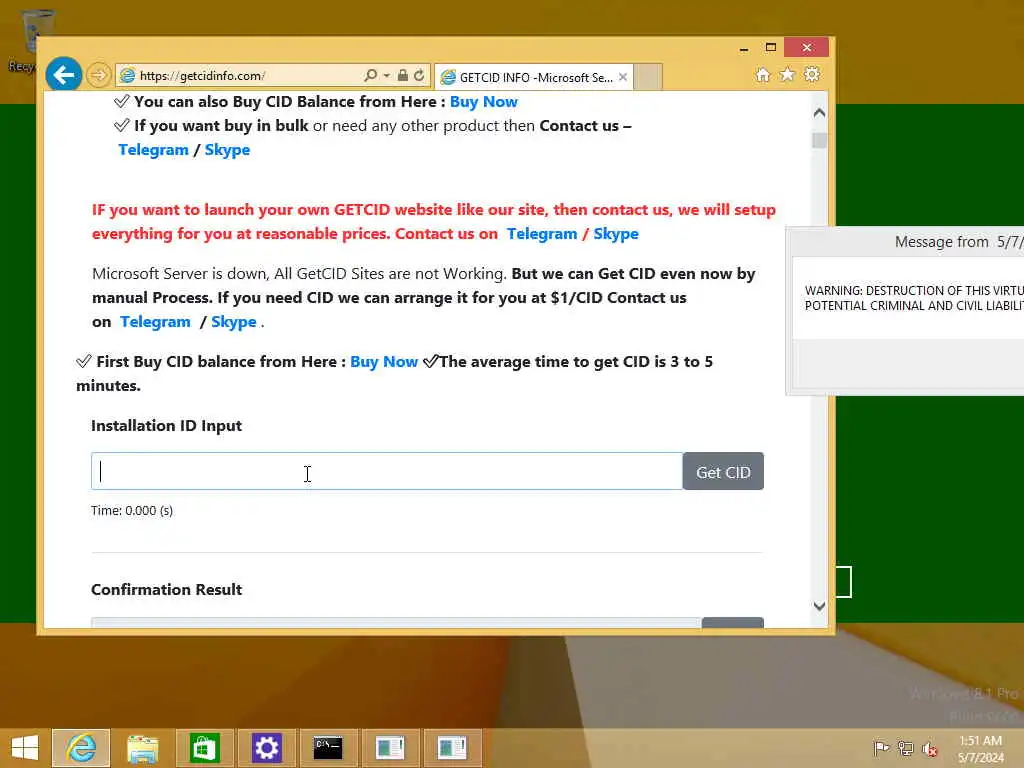The width and height of the screenshot is (1024, 768).
Task: Click Buy Now link after 'First Buy CID balance'
Action: pos(384,362)
